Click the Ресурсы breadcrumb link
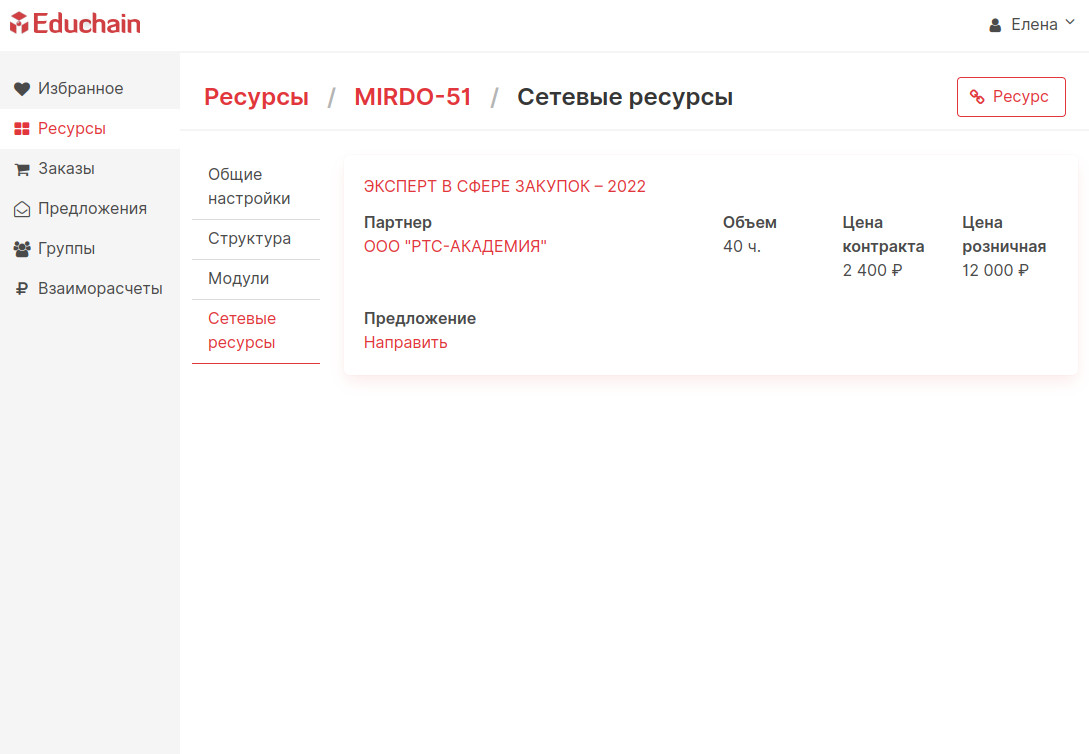 point(256,97)
